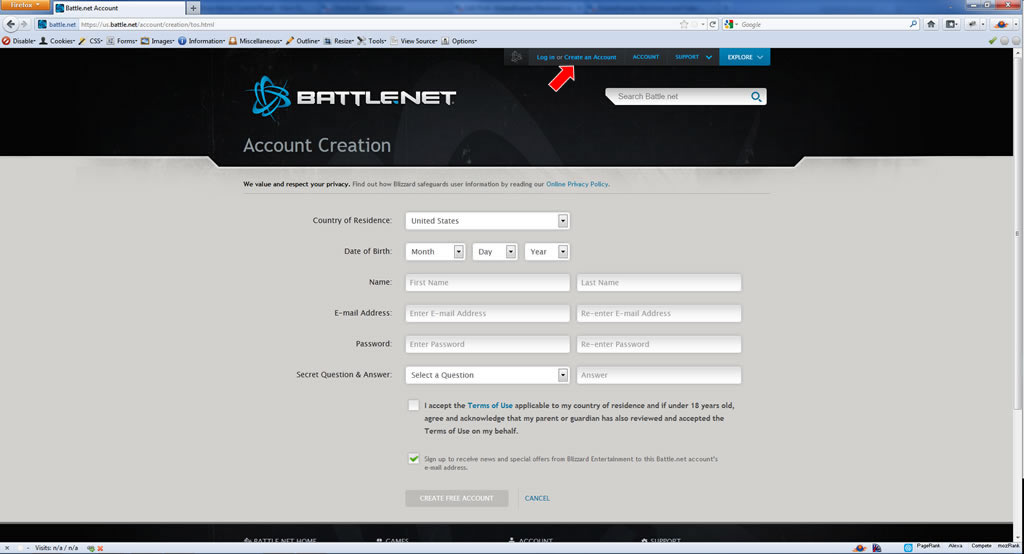Expand the Explore menu
This screenshot has height=554, width=1024.
pyautogui.click(x=744, y=57)
